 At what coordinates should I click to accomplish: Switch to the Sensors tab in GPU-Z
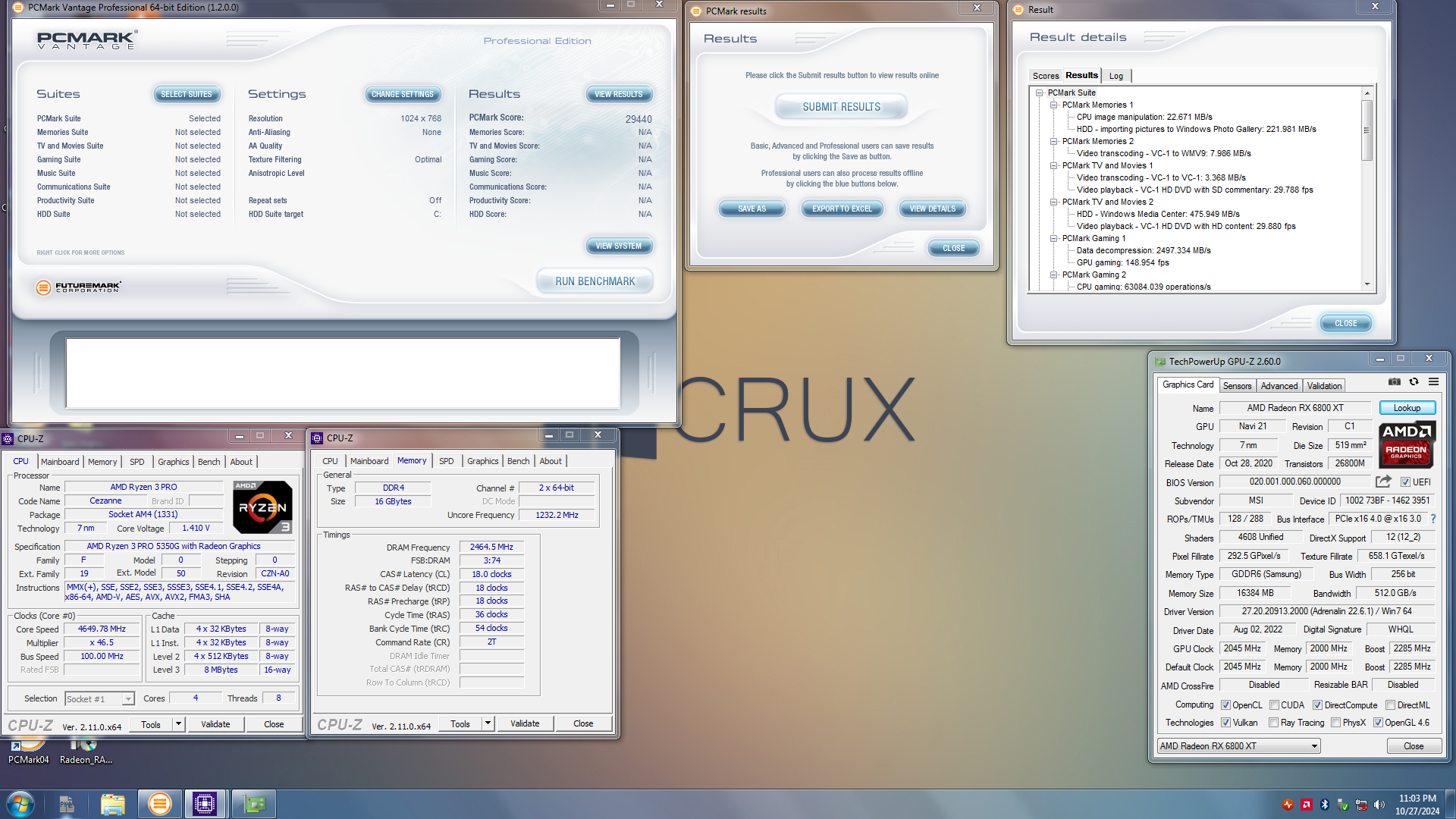pyautogui.click(x=1237, y=386)
